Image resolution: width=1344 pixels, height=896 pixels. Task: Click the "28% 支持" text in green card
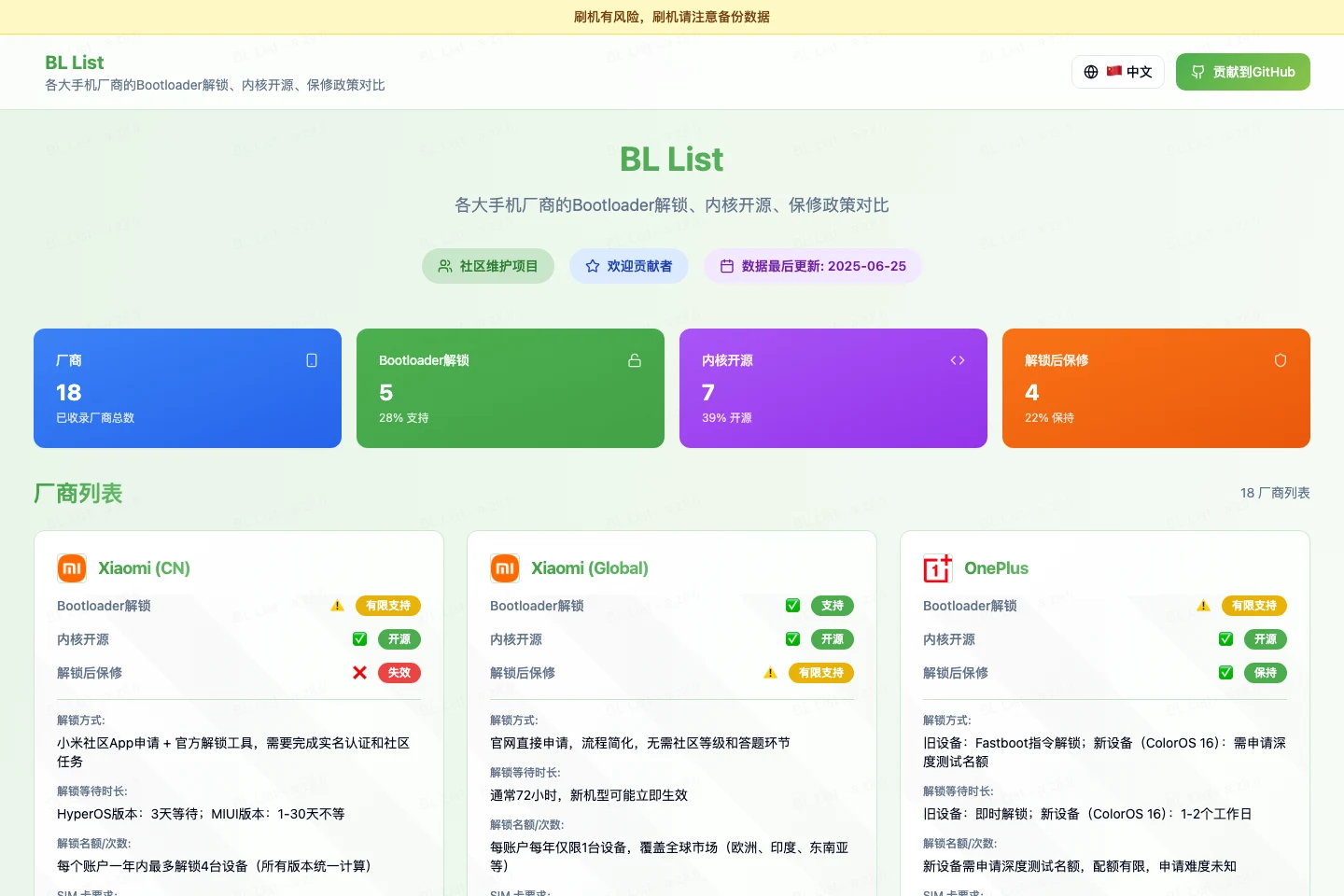pyautogui.click(x=404, y=418)
